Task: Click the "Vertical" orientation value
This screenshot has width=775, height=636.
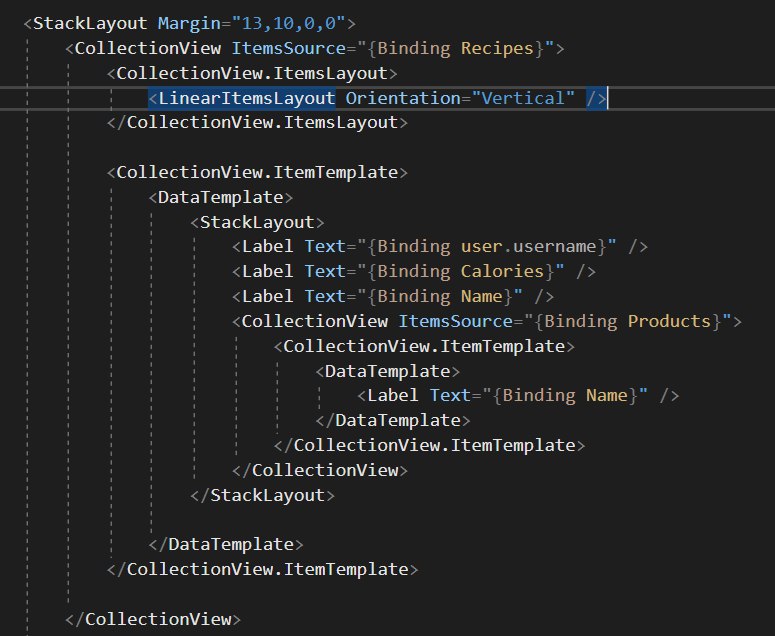Action: coord(523,98)
